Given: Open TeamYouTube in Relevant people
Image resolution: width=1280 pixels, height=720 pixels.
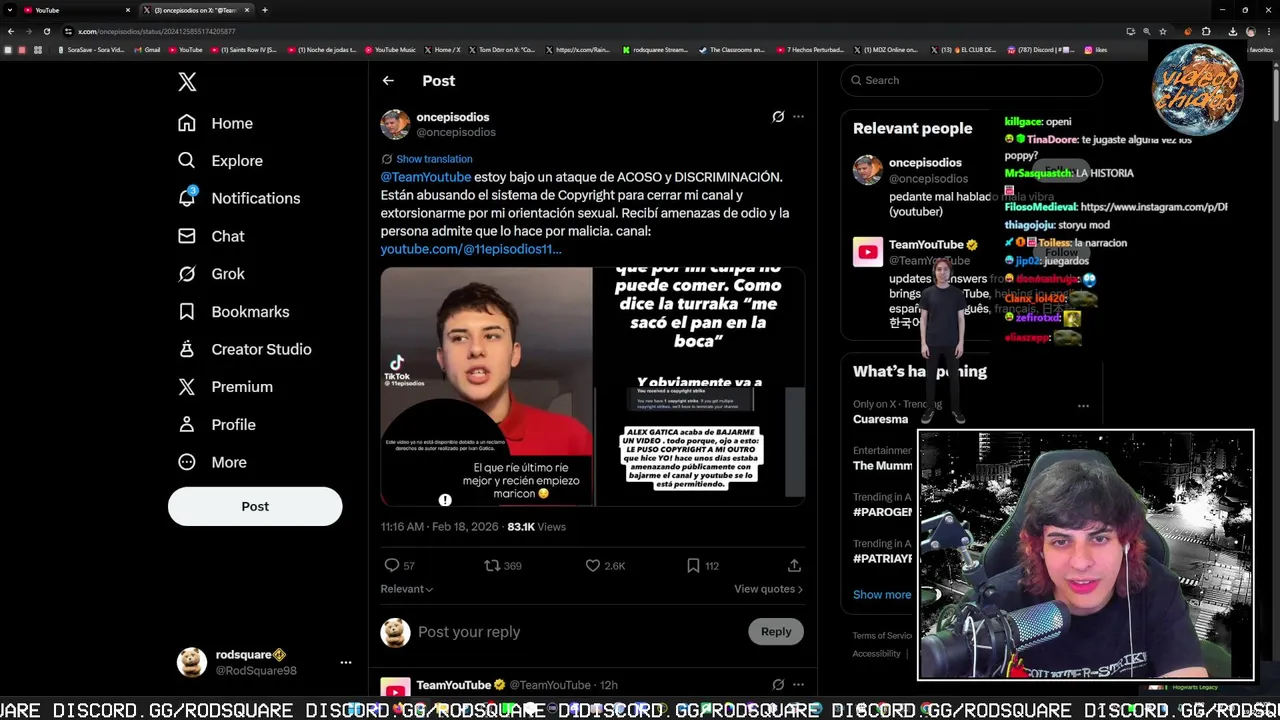Looking at the screenshot, I should tap(926, 245).
